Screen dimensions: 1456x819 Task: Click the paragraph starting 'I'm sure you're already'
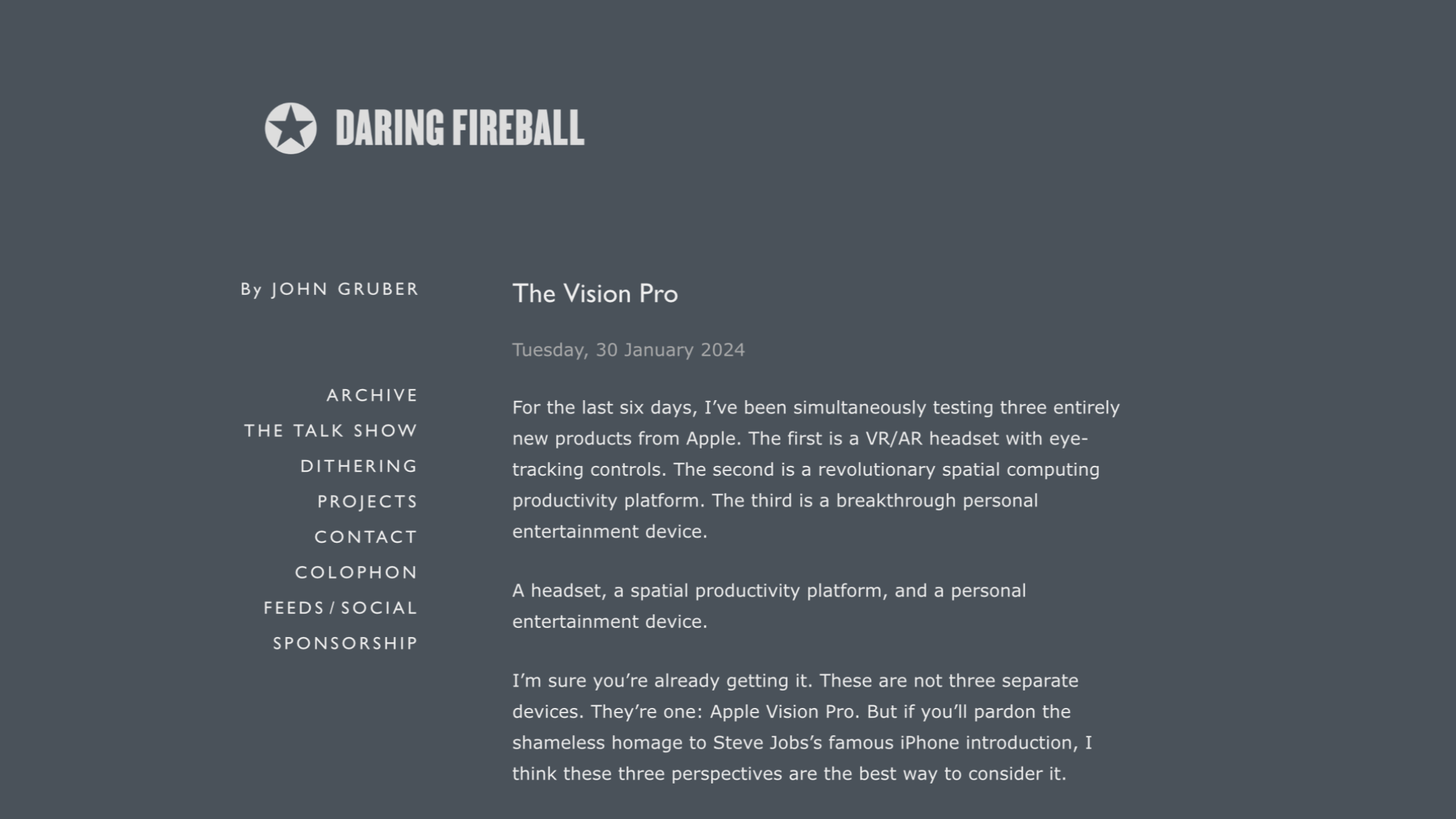802,727
